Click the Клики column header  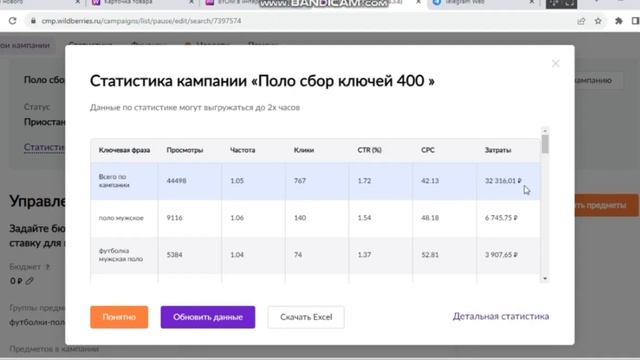tap(304, 150)
